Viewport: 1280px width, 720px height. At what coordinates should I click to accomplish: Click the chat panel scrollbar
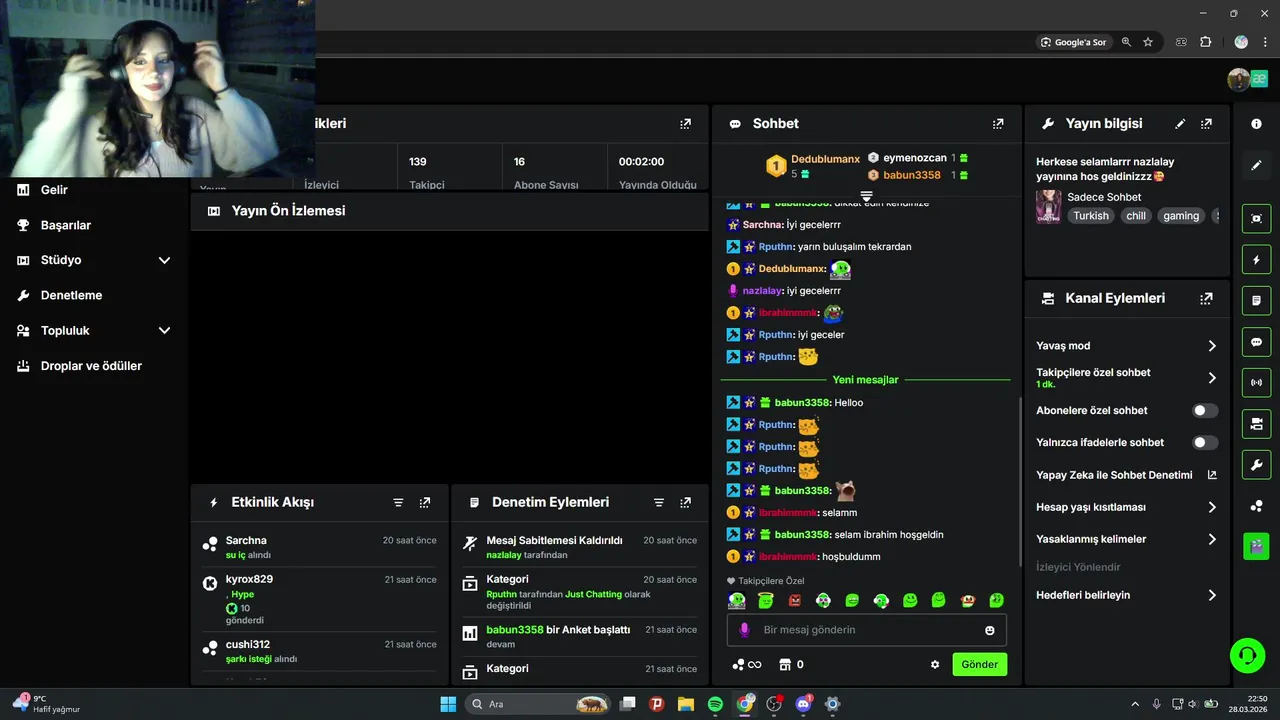pos(1020,480)
